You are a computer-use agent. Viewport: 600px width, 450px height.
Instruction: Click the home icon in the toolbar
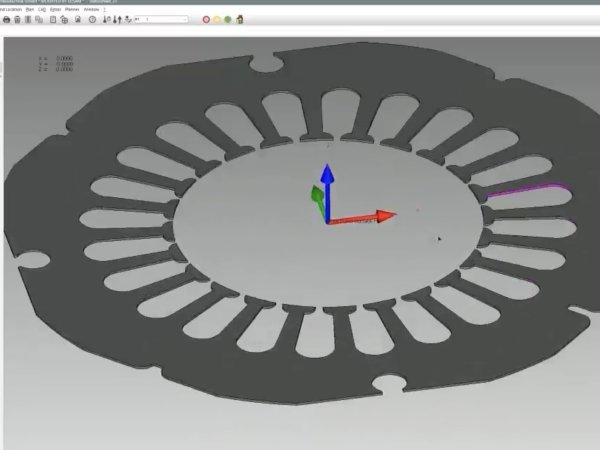click(x=240, y=19)
